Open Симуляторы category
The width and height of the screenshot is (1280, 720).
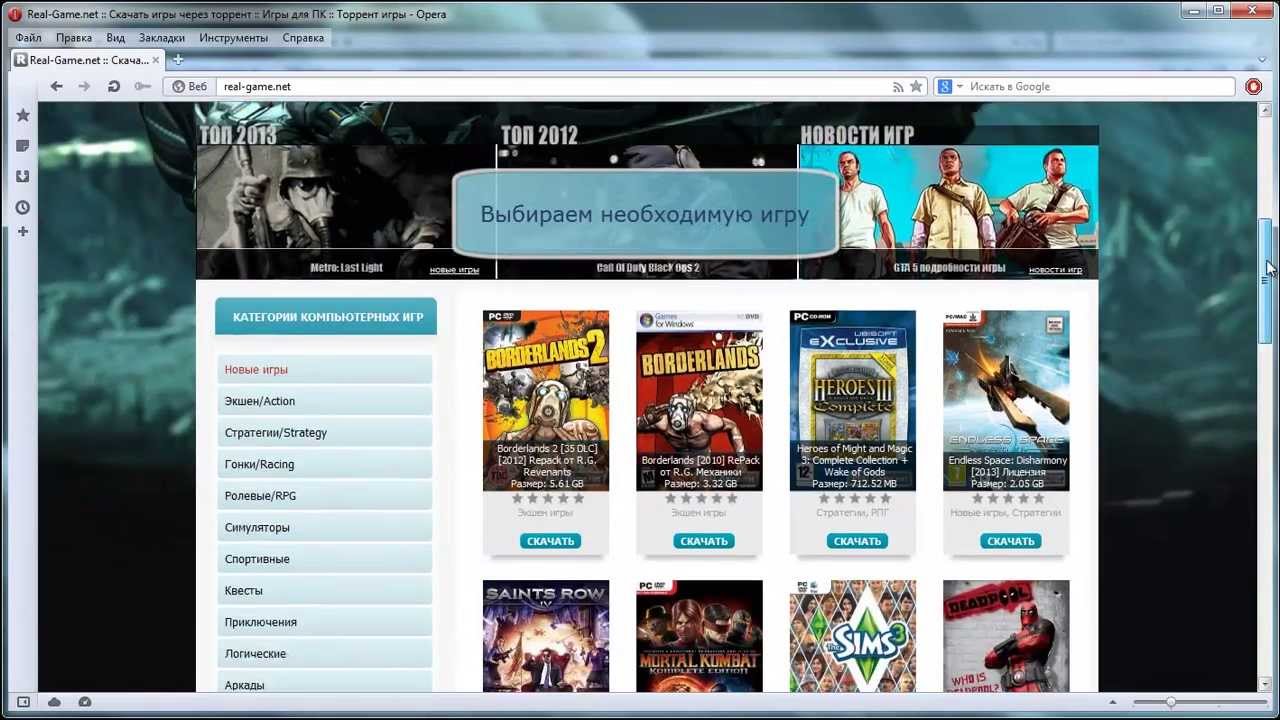click(325, 527)
